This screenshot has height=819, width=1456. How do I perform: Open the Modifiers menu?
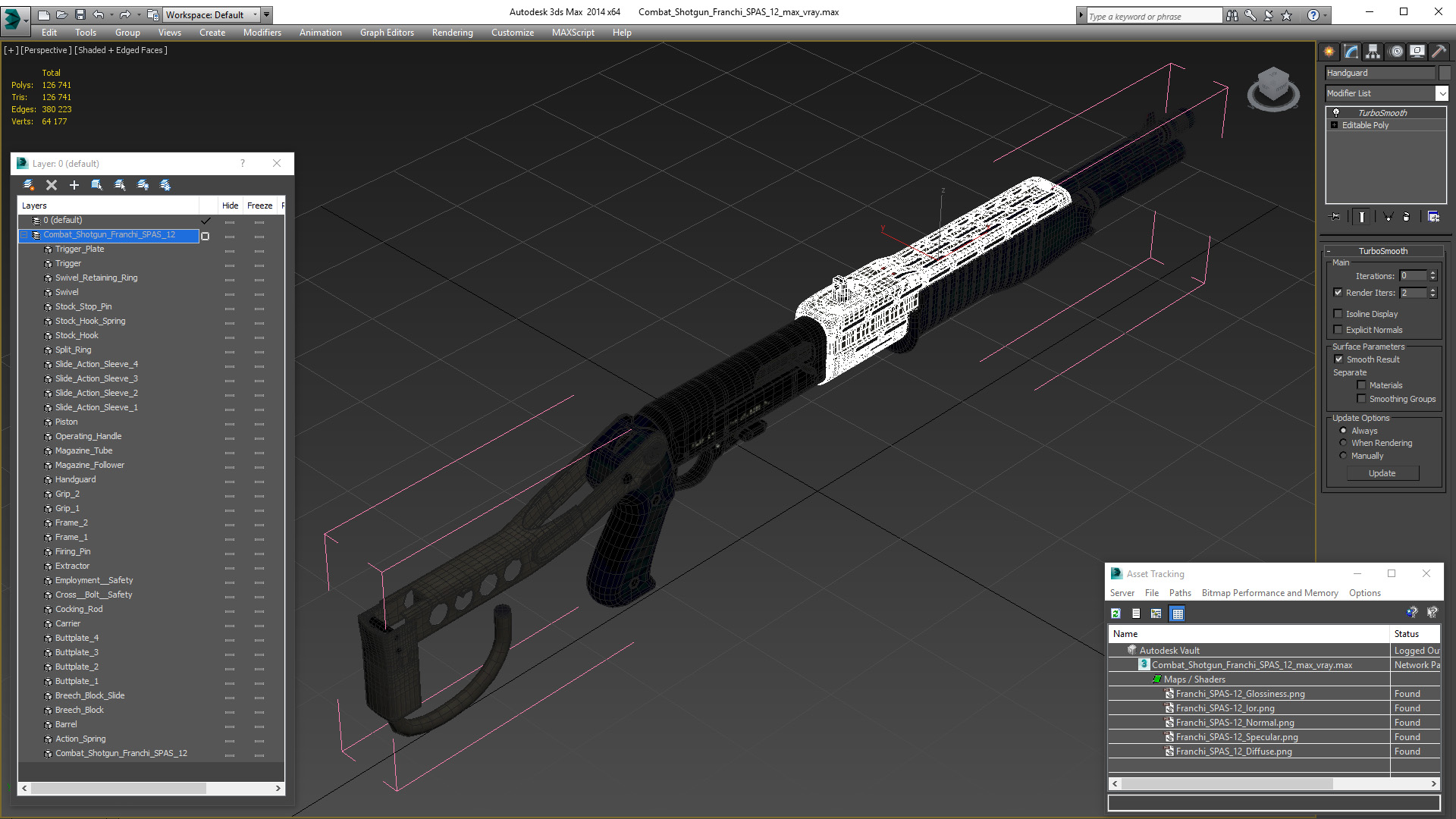click(262, 33)
